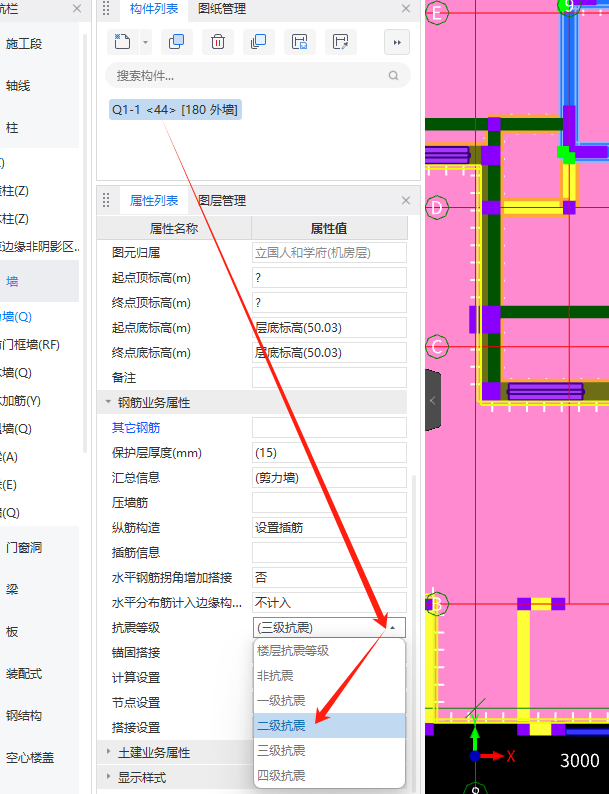The width and height of the screenshot is (609, 794).
Task: Click the property panel drag handle
Action: [x=106, y=200]
